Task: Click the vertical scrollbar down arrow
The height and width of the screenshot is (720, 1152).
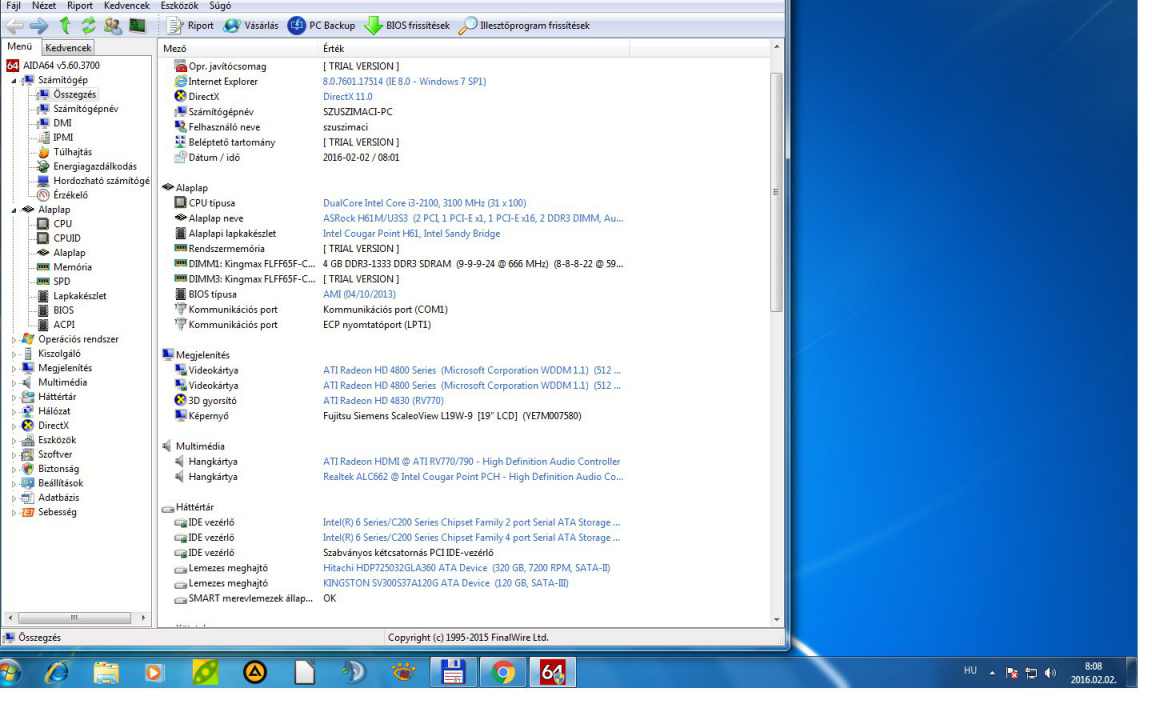Action: 777,619
